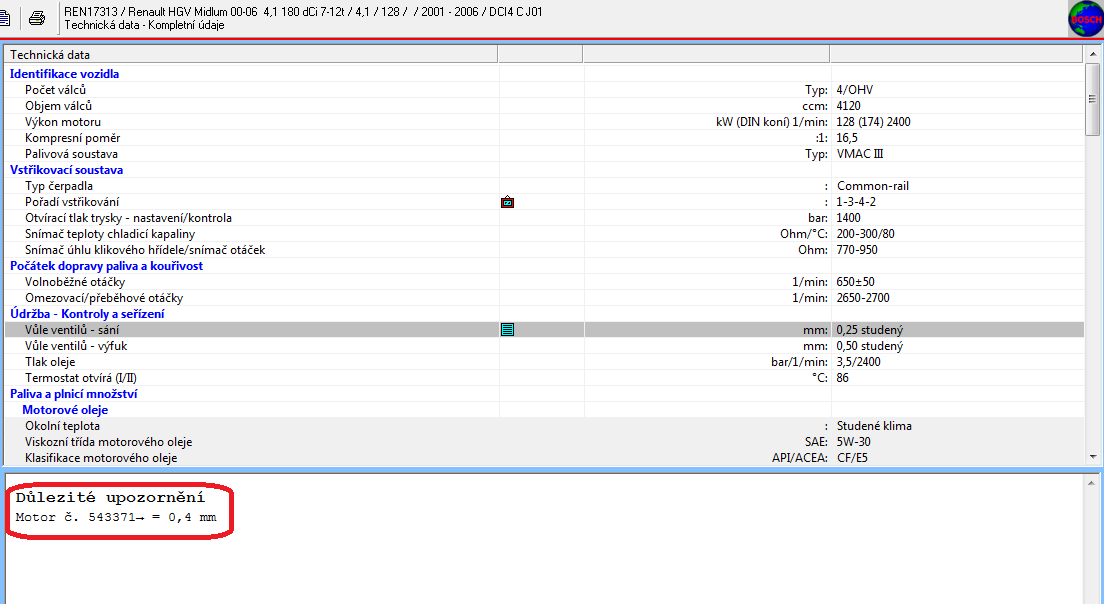This screenshot has width=1104, height=604.
Task: Select the Počet válců row
Action: click(544, 90)
